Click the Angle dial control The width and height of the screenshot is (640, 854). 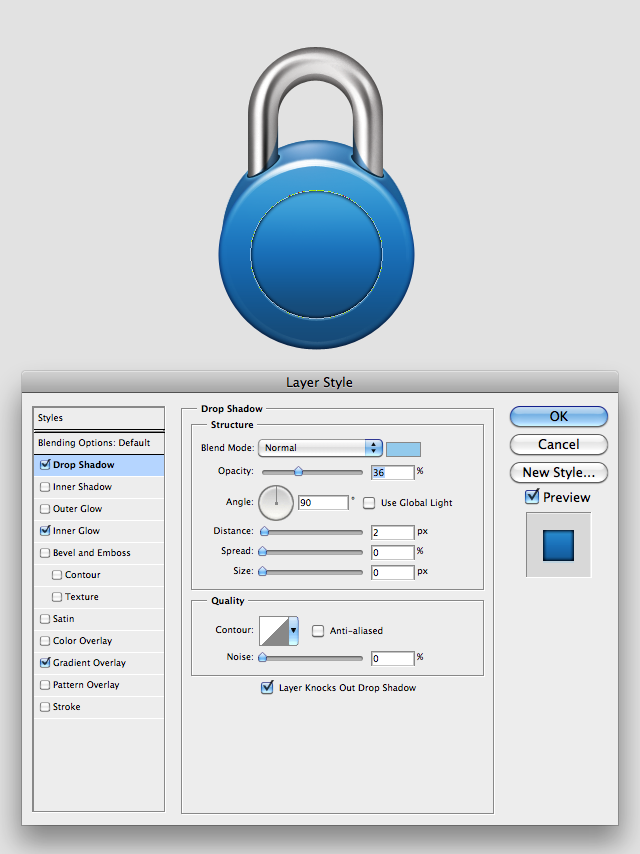point(276,503)
